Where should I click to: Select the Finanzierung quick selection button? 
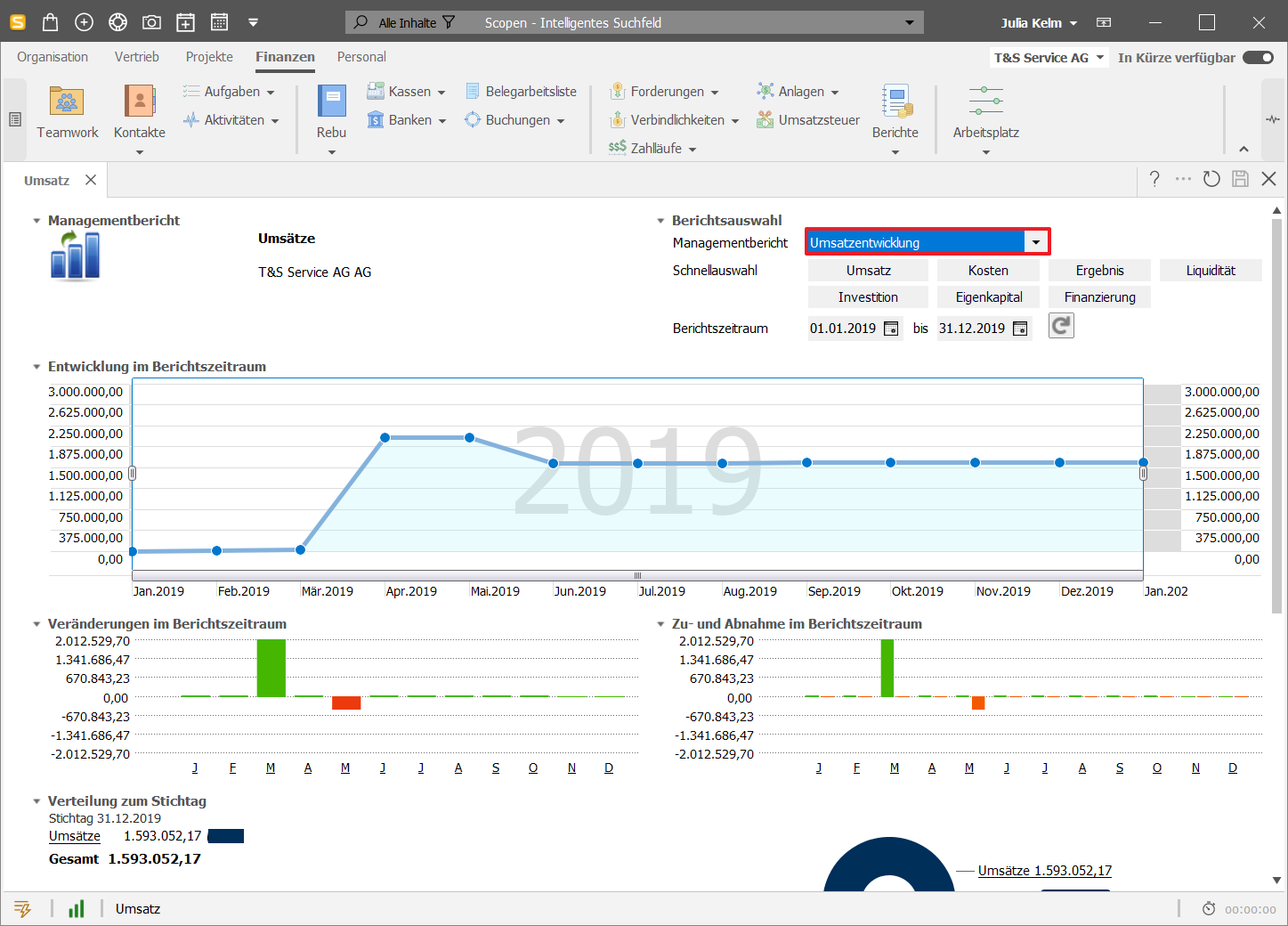click(x=1099, y=297)
